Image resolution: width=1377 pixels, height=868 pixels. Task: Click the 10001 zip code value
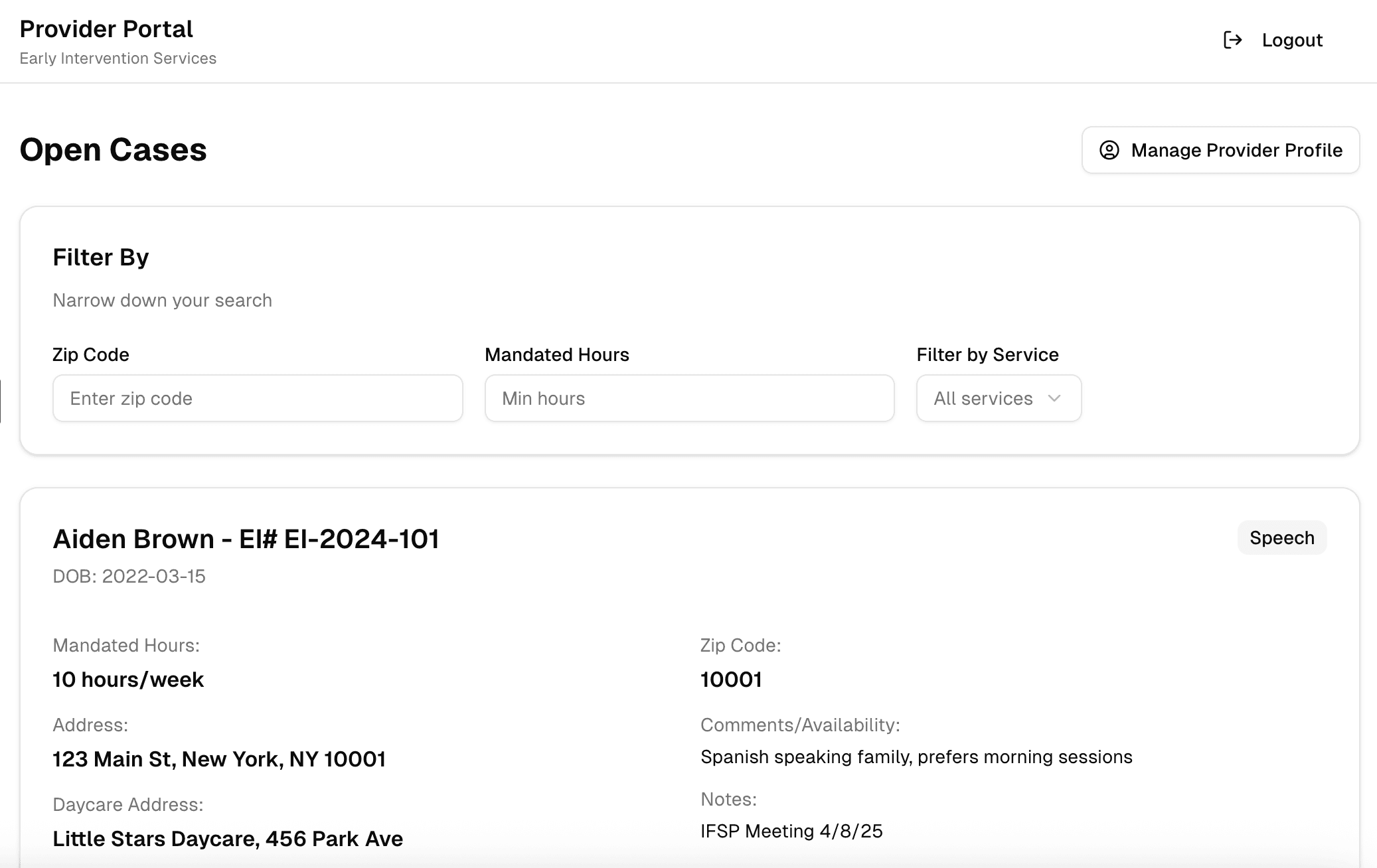731,680
